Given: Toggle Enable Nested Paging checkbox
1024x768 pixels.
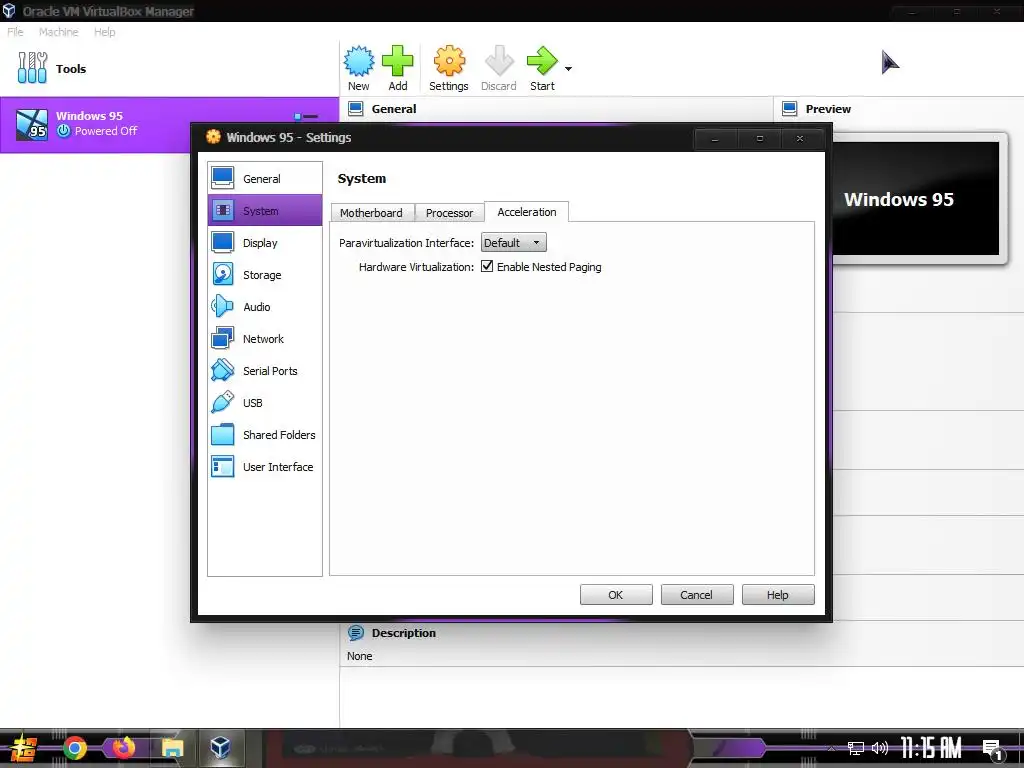Looking at the screenshot, I should click(x=487, y=266).
